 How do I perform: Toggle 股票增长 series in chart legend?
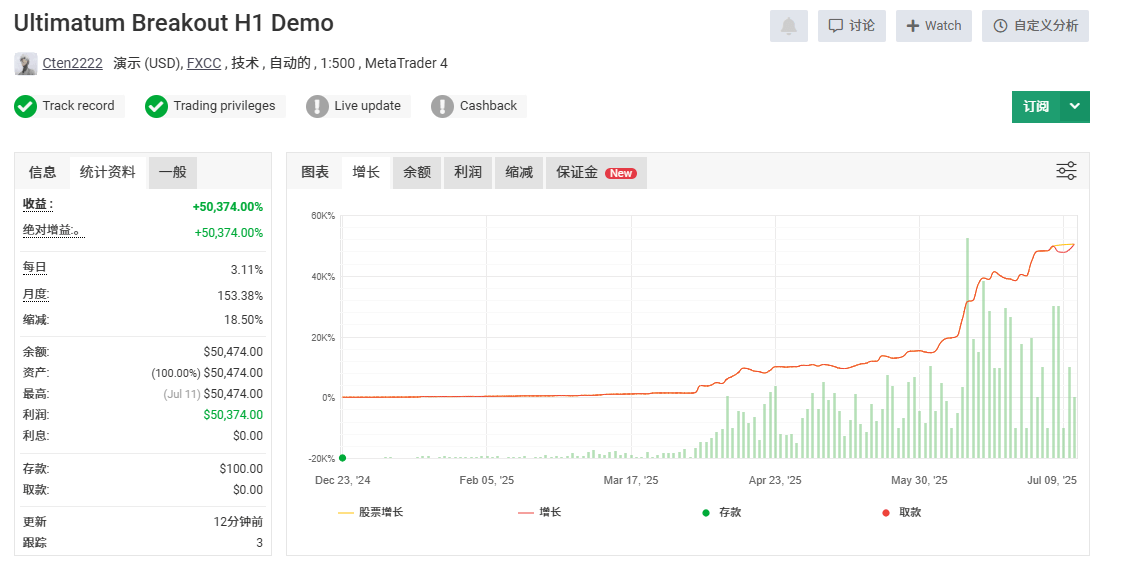pyautogui.click(x=370, y=513)
